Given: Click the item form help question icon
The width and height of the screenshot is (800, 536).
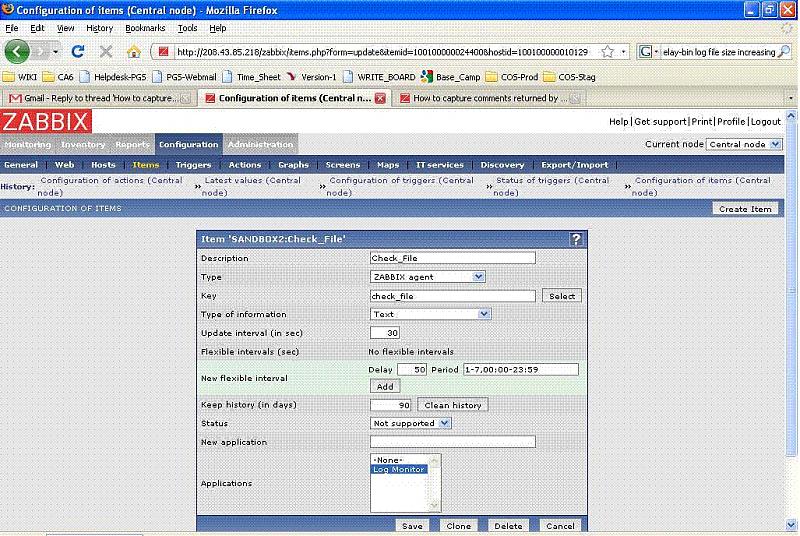Looking at the screenshot, I should click(x=576, y=239).
